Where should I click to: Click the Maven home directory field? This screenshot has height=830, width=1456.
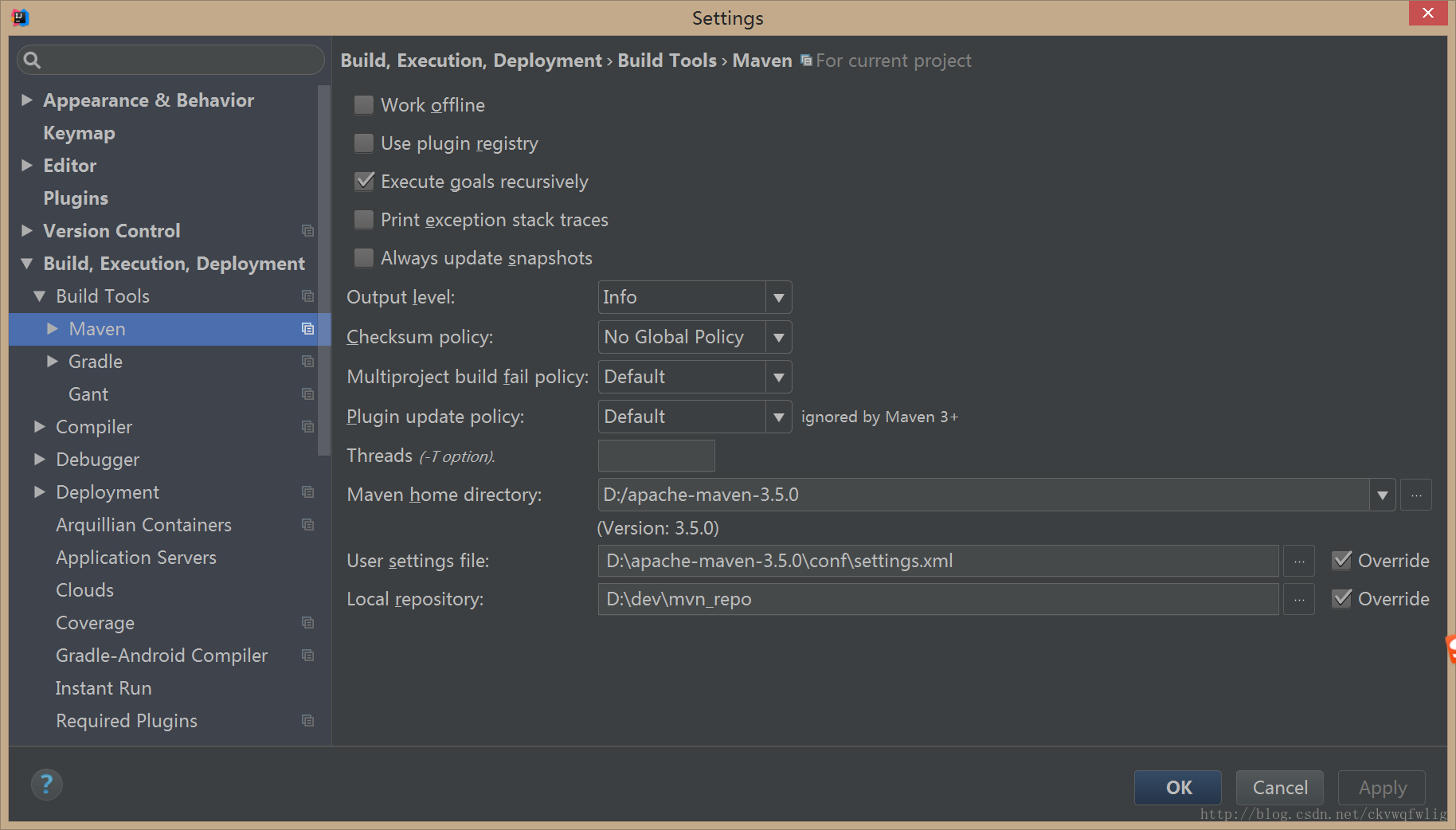point(984,495)
